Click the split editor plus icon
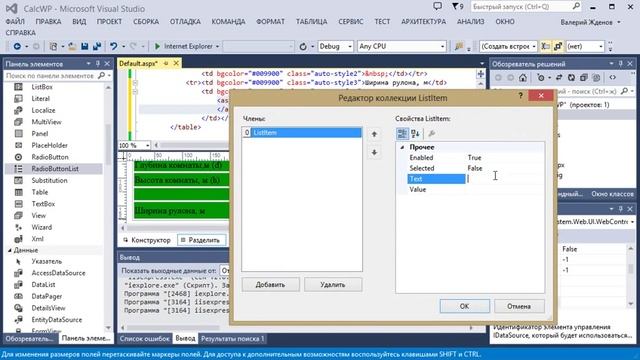640x360 pixels. coord(480,74)
